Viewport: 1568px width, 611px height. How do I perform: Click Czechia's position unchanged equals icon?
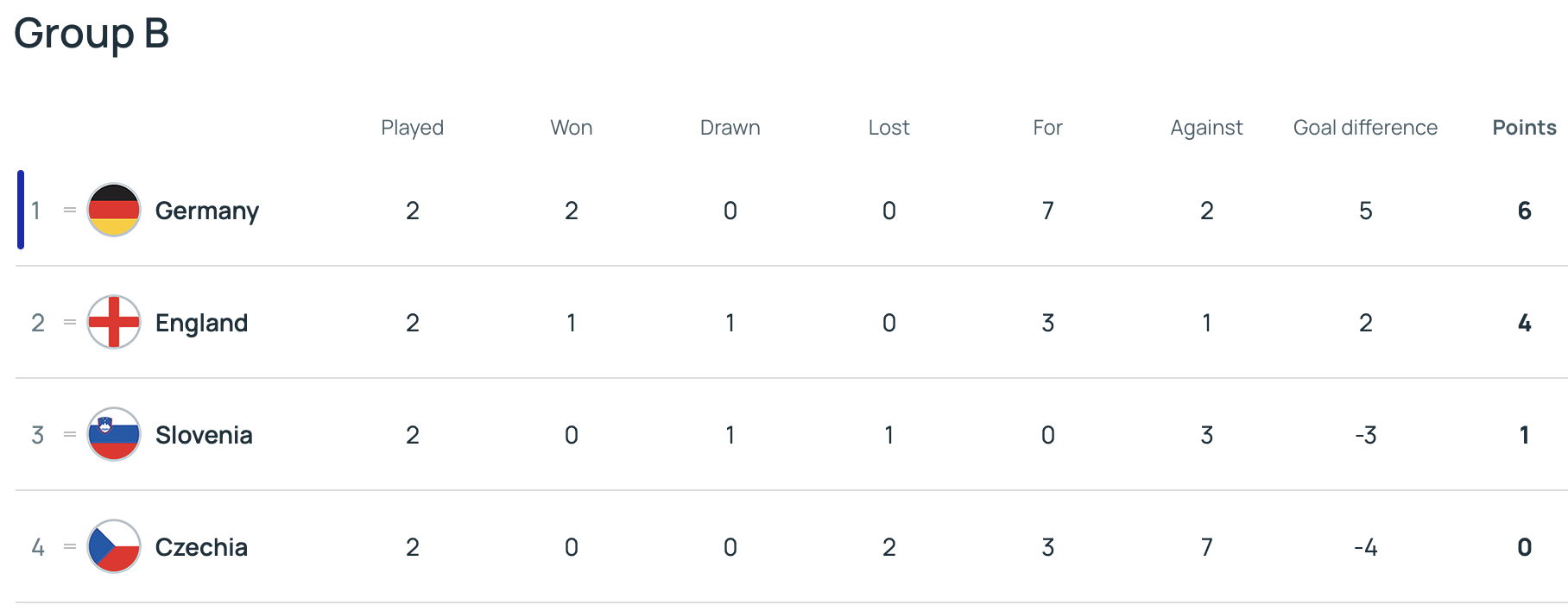pos(70,546)
